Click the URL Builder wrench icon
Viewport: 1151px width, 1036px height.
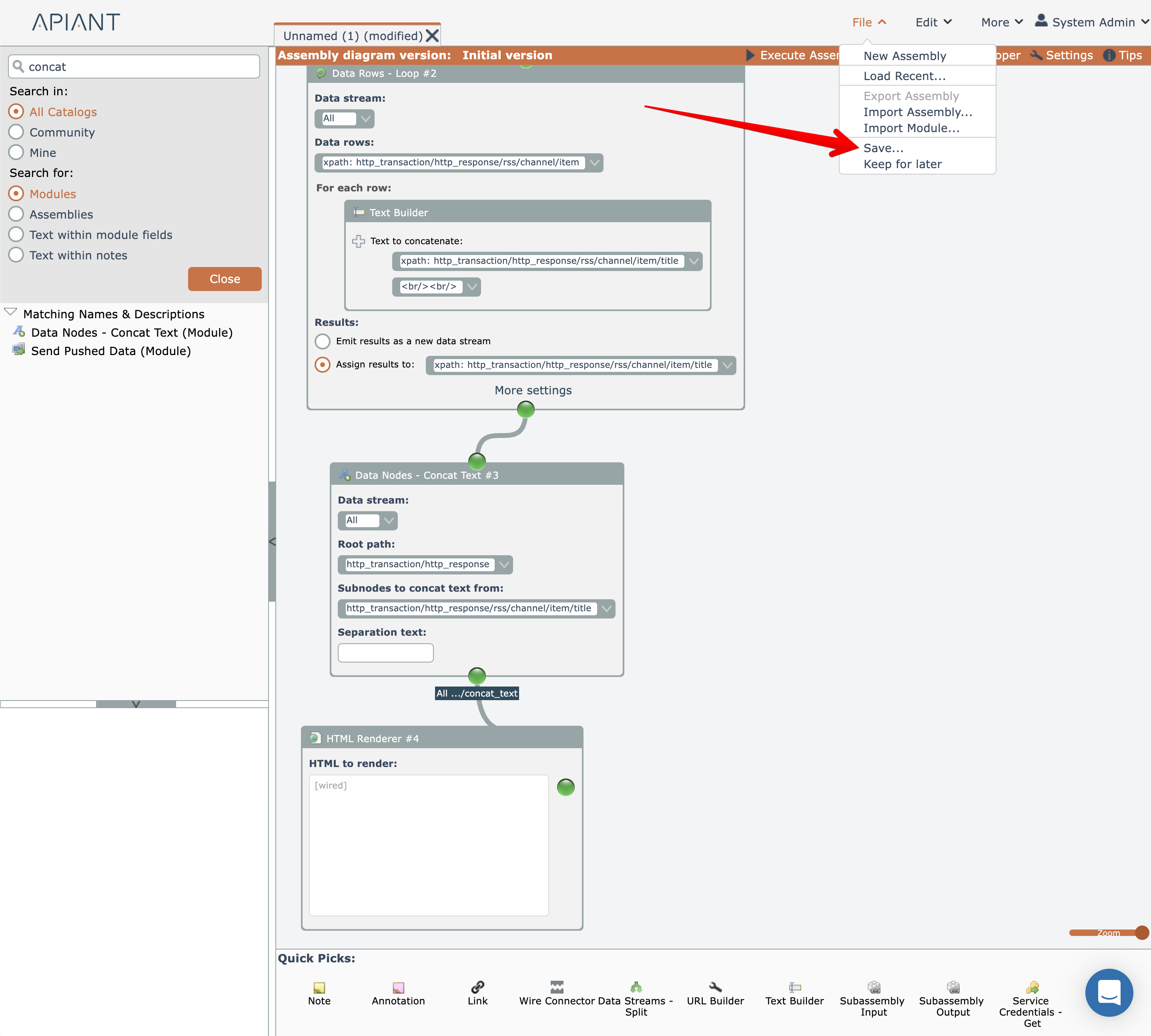[715, 986]
